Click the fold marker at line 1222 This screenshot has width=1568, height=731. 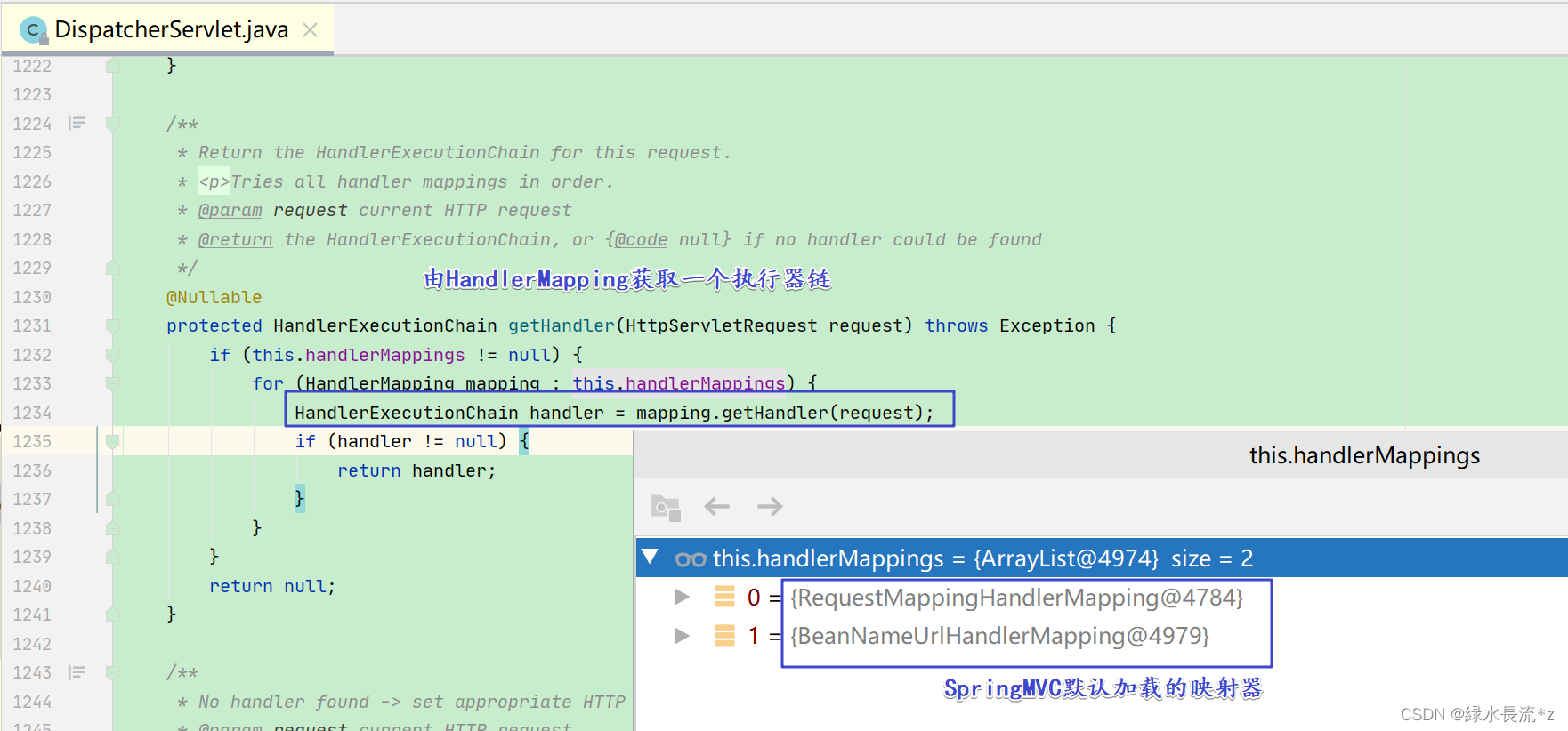(112, 66)
